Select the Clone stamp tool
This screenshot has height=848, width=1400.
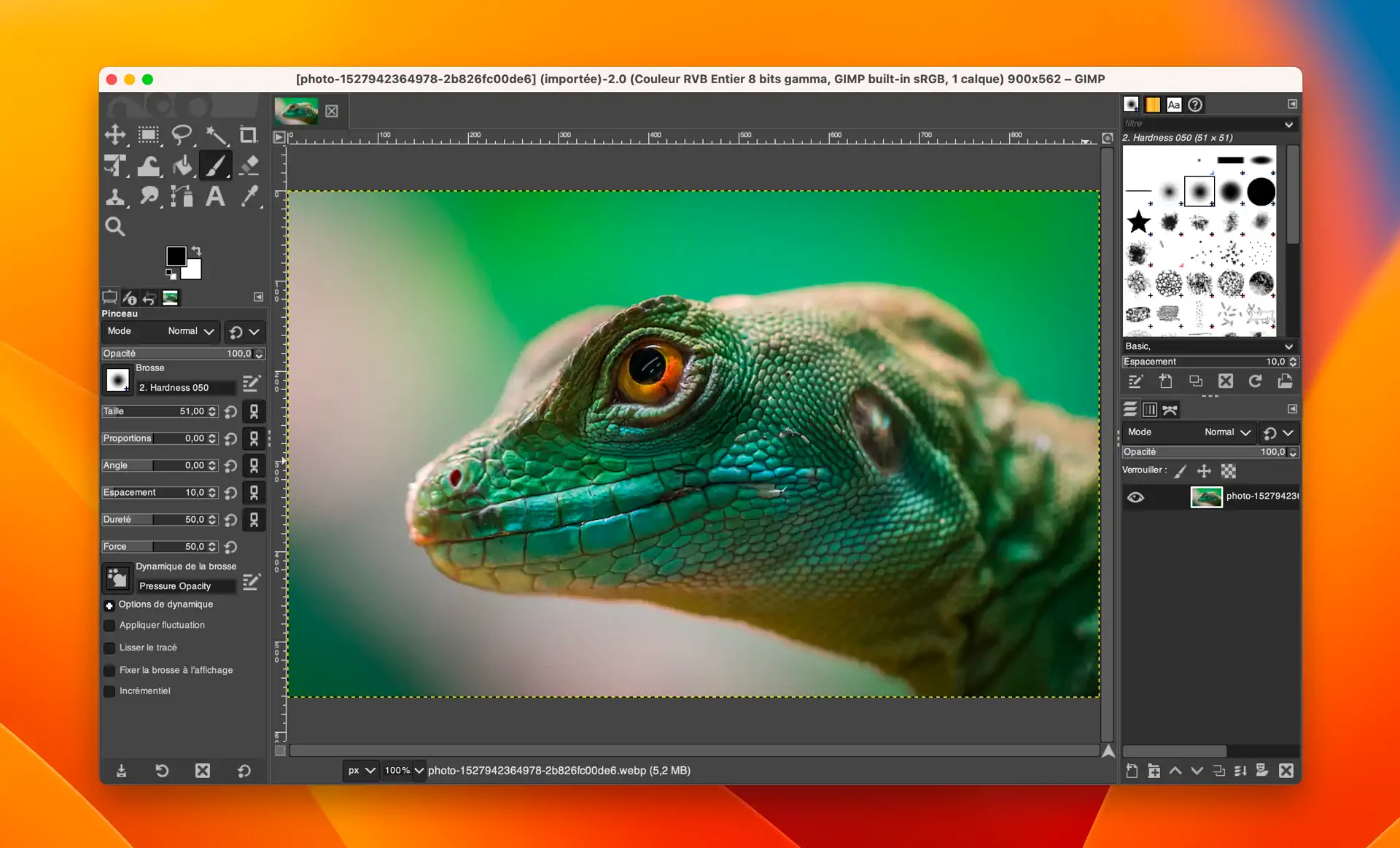point(114,196)
